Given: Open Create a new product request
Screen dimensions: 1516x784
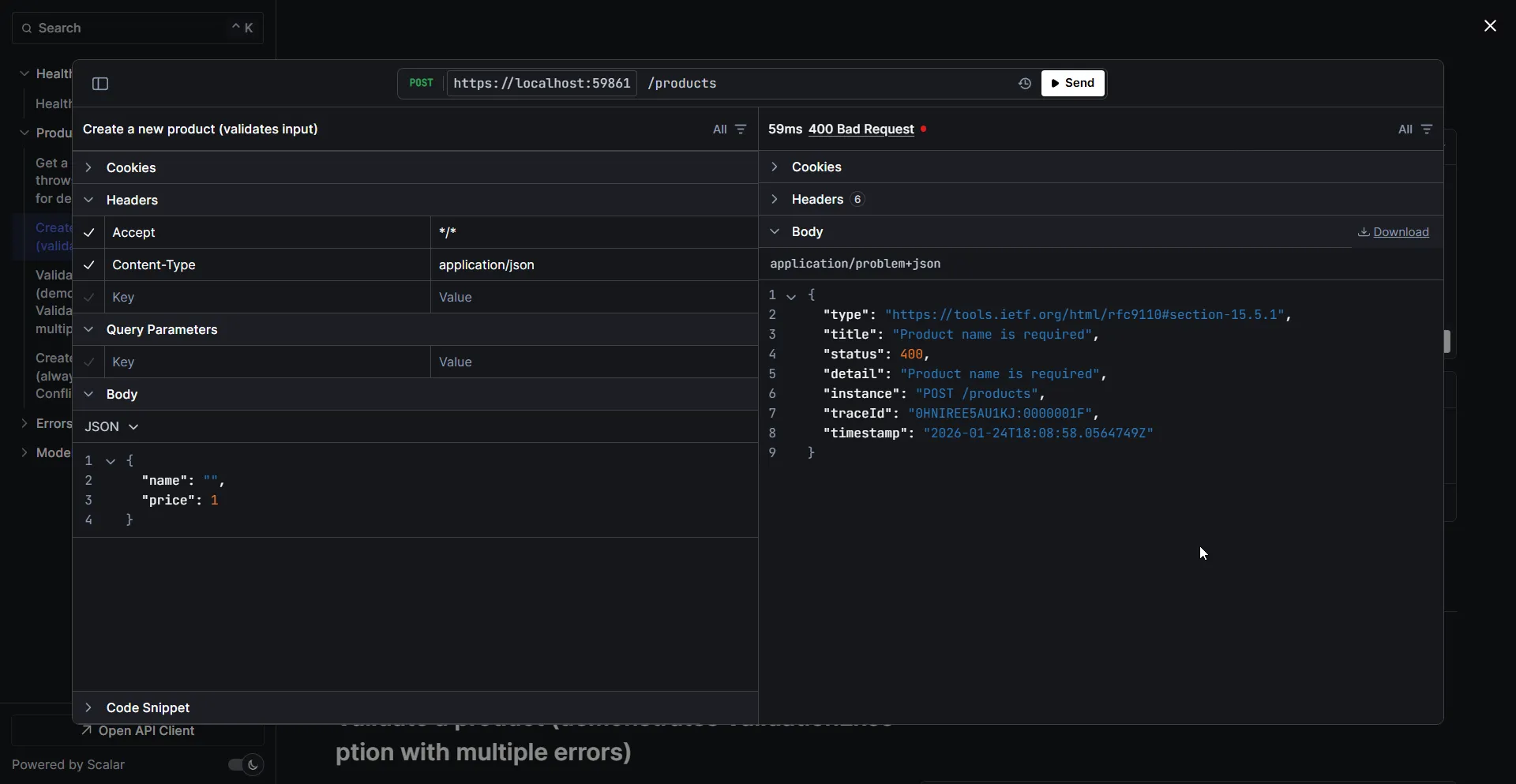Looking at the screenshot, I should point(52,236).
